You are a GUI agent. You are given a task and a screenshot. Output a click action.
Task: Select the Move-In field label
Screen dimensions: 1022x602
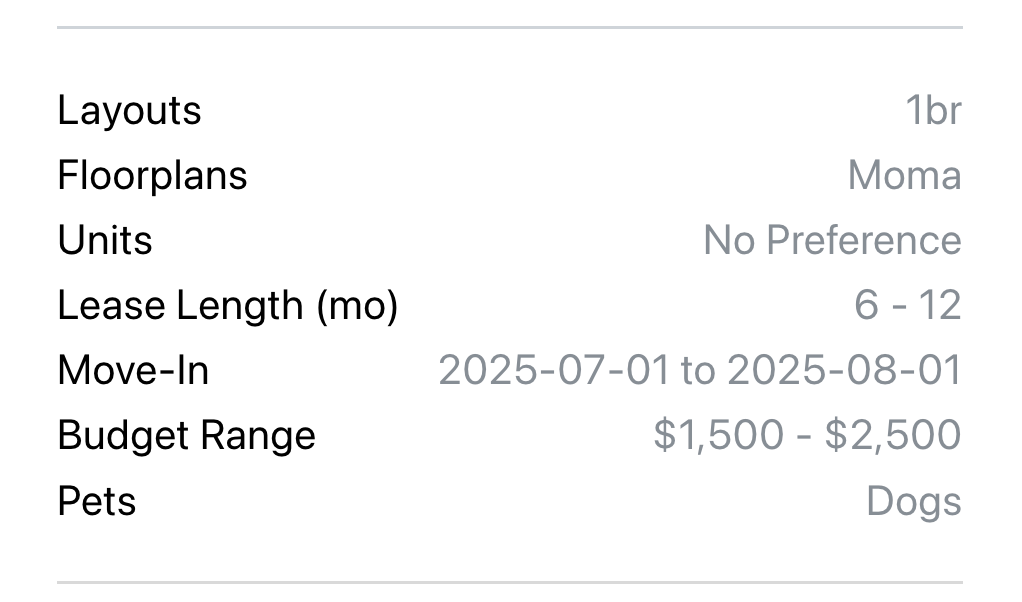pos(133,371)
